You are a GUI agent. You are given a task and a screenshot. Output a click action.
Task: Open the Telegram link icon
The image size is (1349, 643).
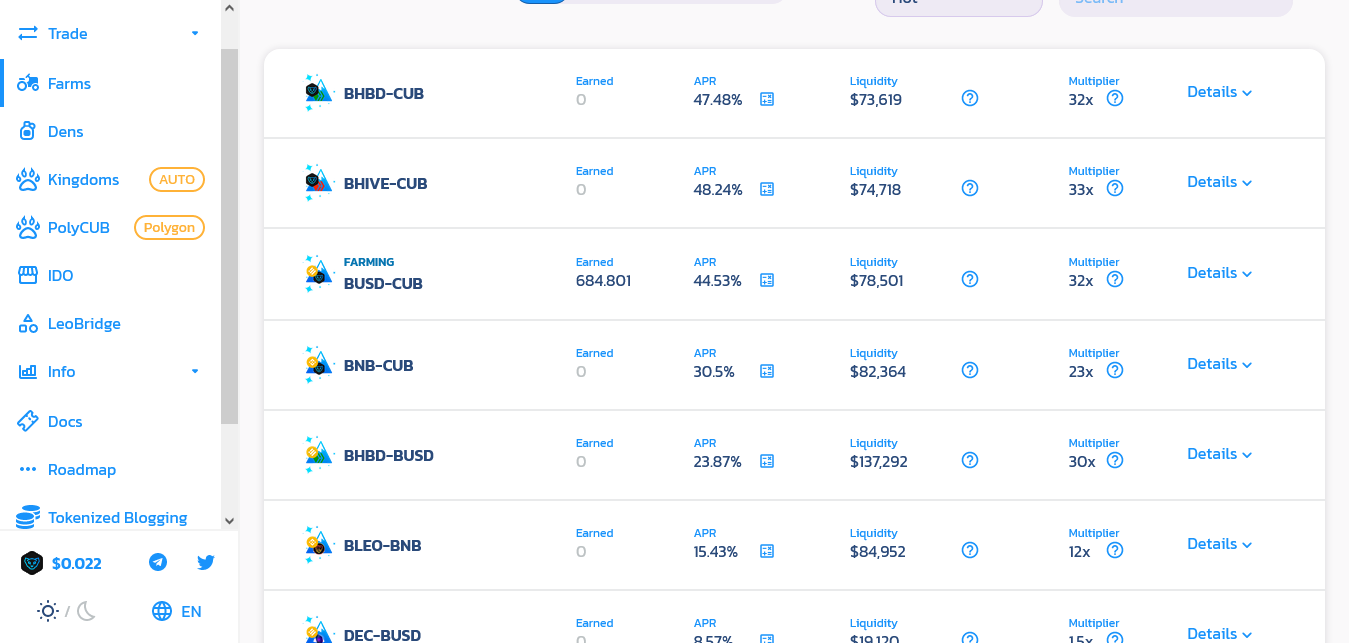(158, 562)
